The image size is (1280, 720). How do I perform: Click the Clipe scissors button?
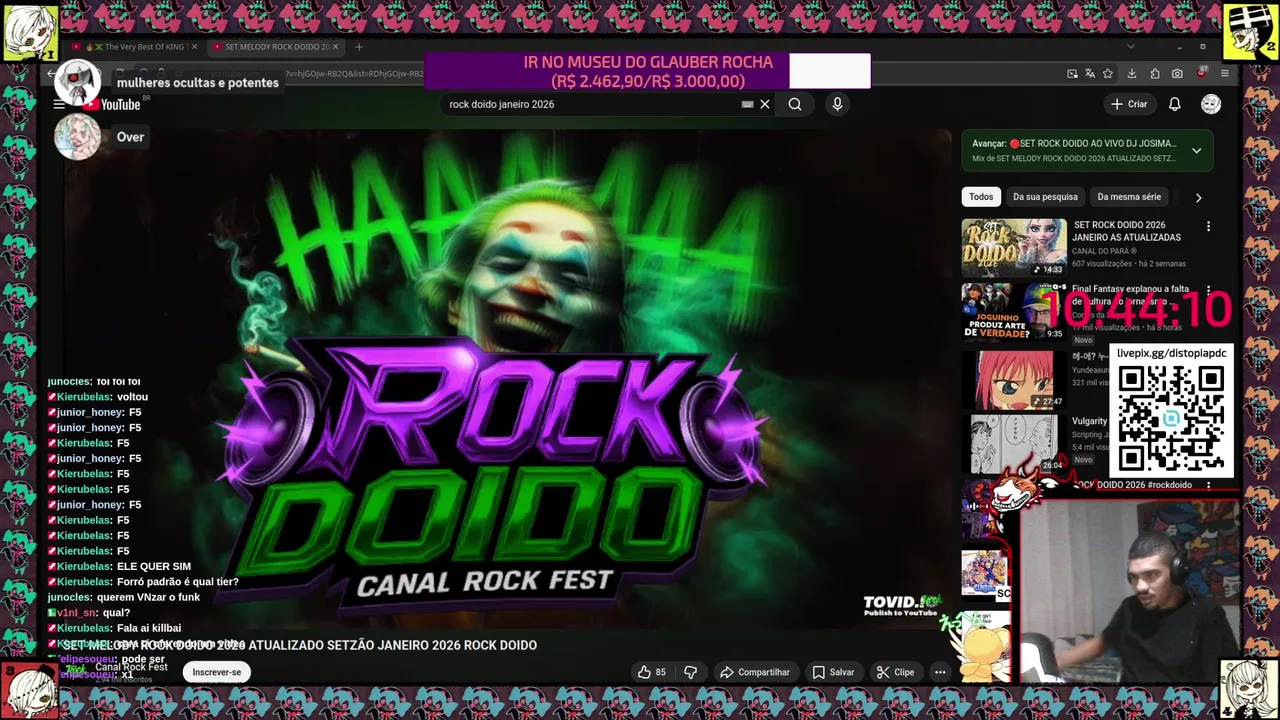(895, 672)
